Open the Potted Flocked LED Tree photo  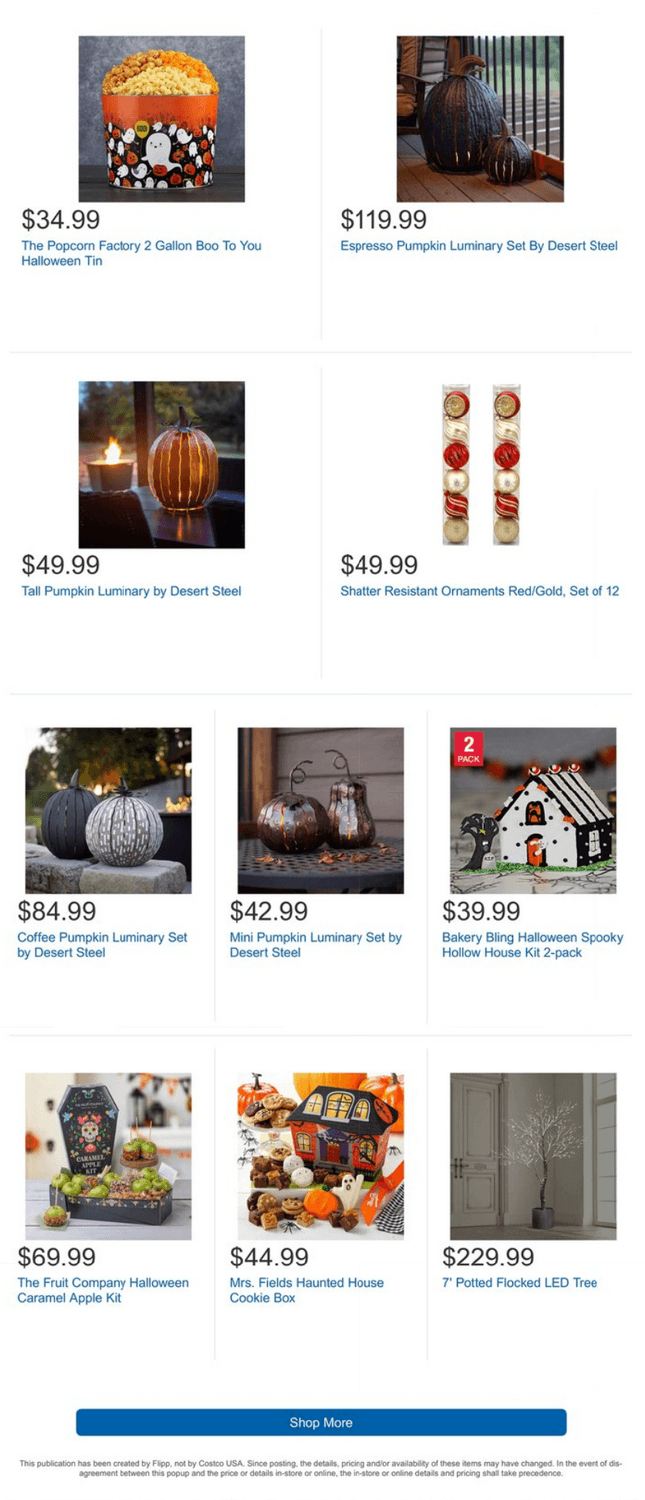[533, 1156]
